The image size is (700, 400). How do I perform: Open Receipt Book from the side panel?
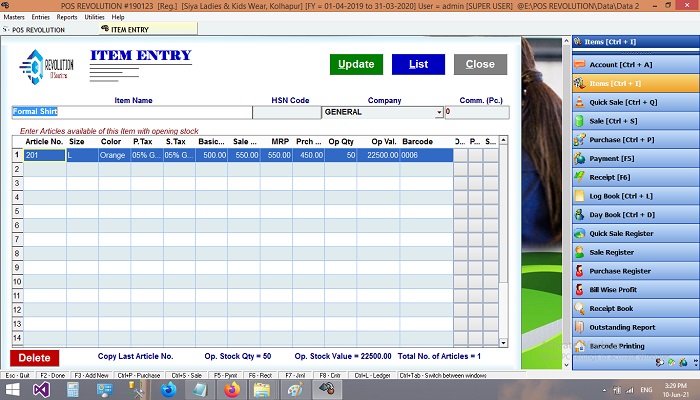(x=636, y=308)
